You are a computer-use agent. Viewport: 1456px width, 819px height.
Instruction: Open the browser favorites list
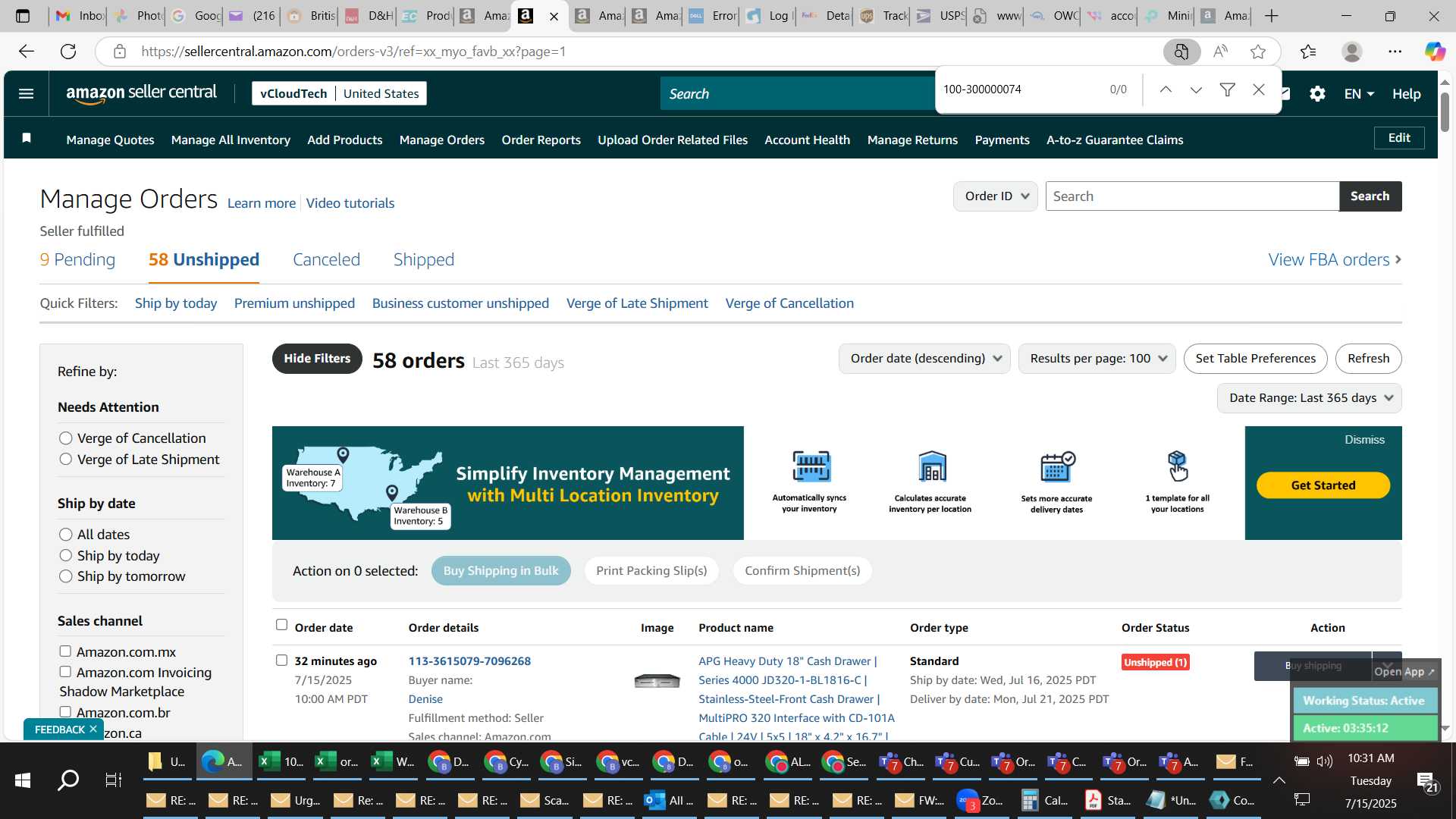(x=1308, y=52)
